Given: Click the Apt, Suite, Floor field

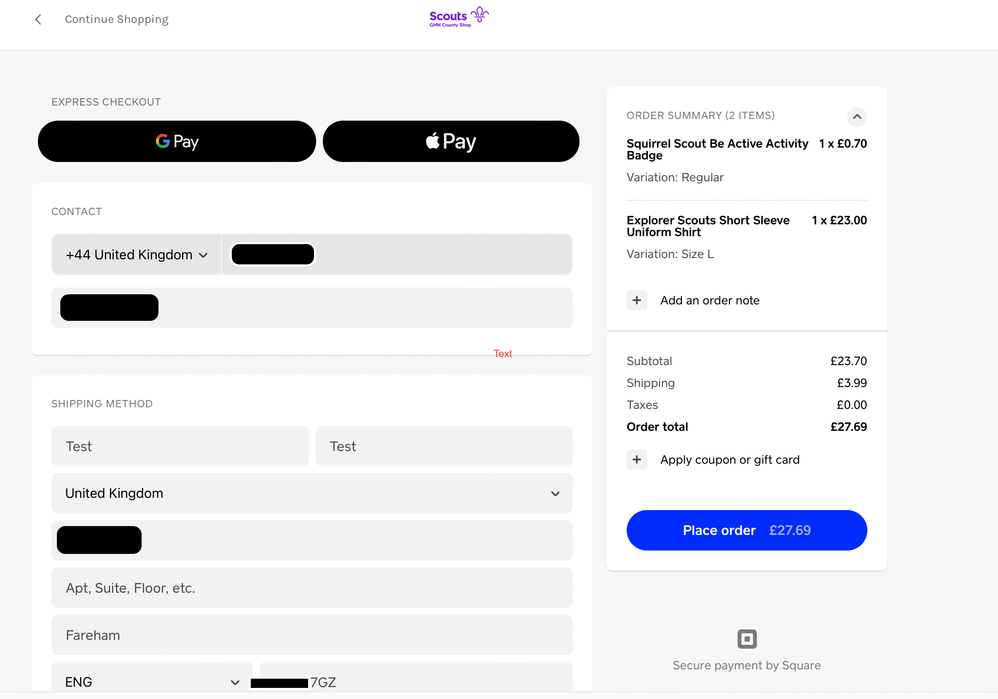Looking at the screenshot, I should (x=312, y=588).
